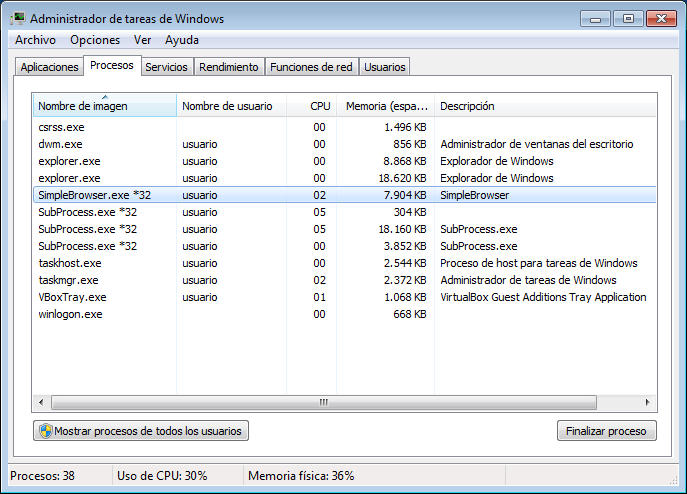687x494 pixels.
Task: Maximize the Task Manager window
Action: pos(628,19)
